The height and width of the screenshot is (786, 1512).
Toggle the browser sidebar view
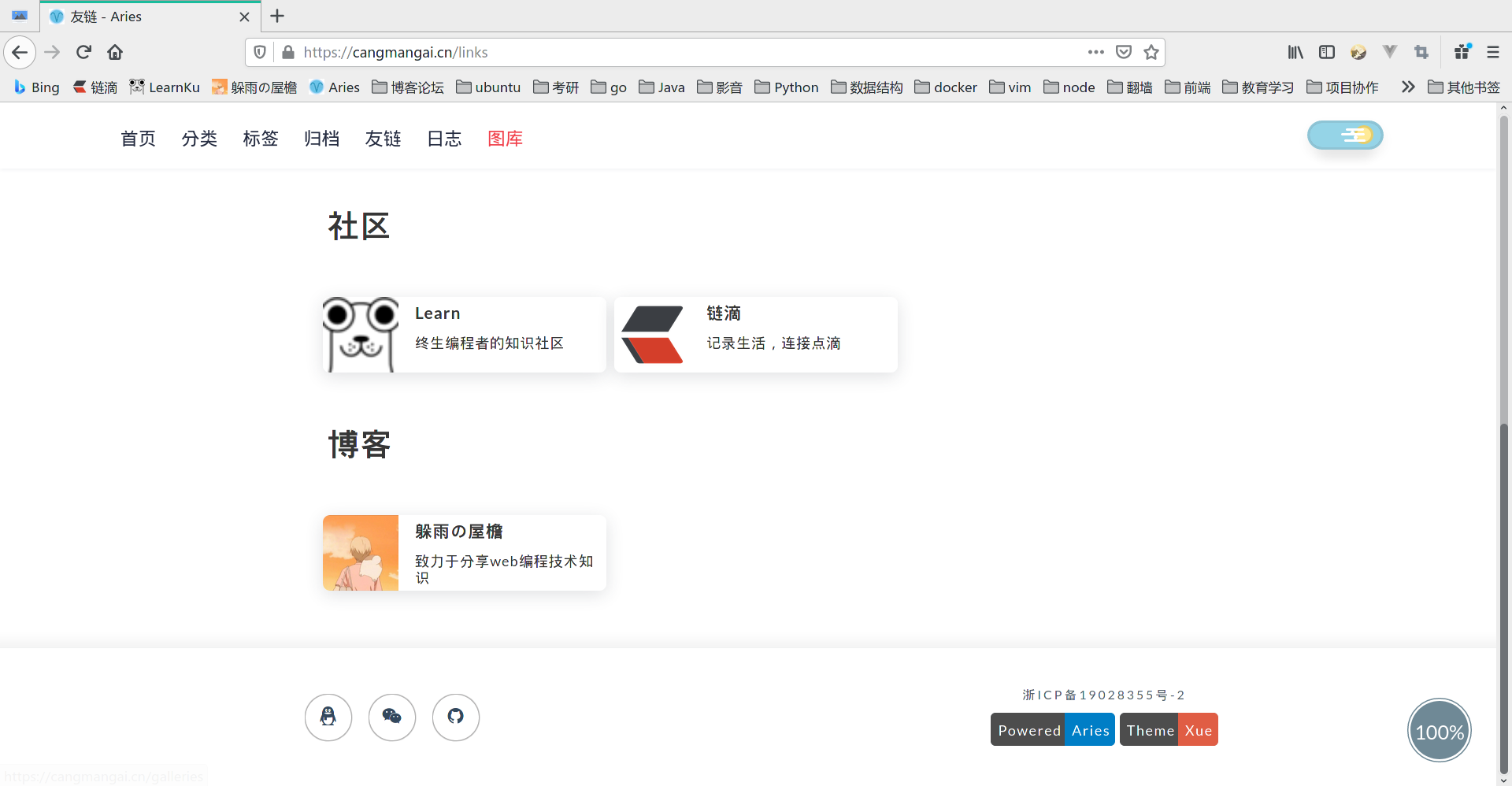pyautogui.click(x=1327, y=53)
